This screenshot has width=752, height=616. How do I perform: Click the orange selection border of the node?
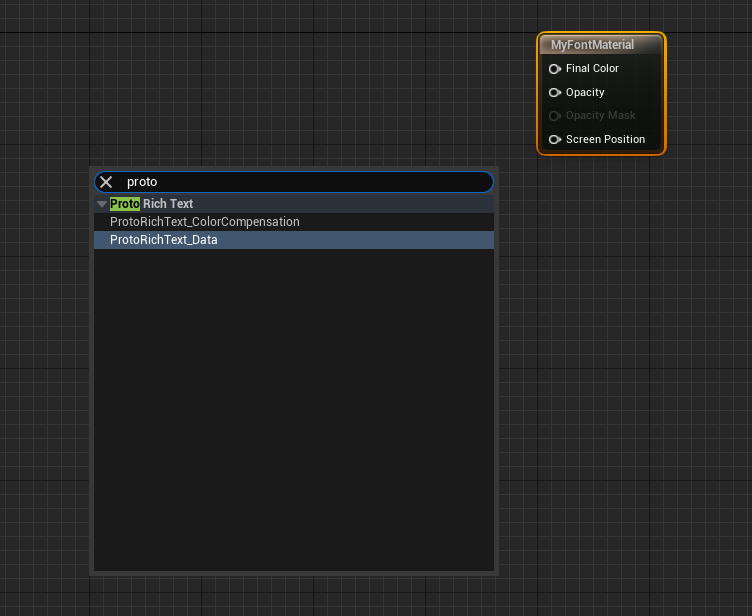(x=538, y=100)
